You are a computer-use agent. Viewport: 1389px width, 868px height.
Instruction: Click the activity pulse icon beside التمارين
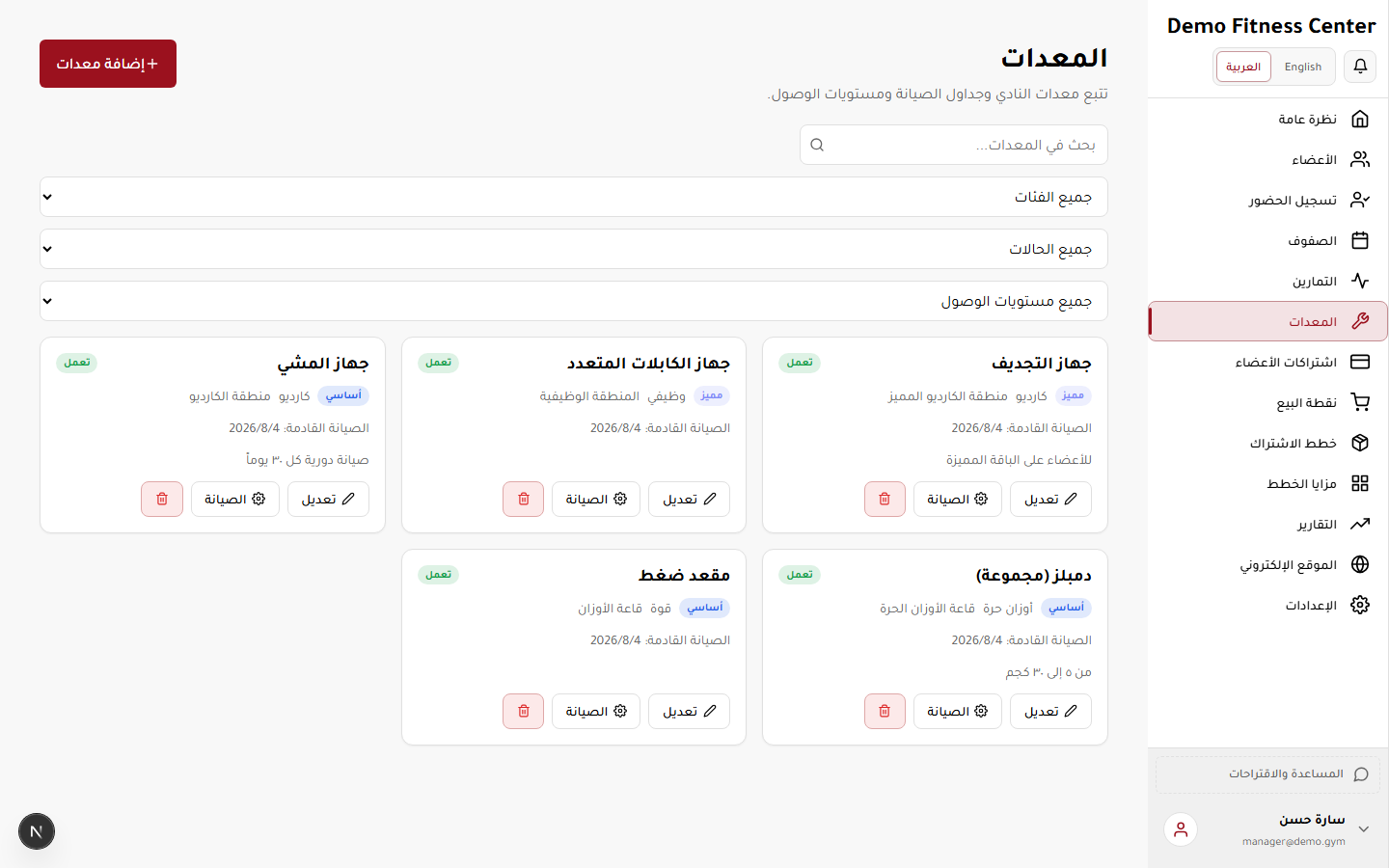click(x=1360, y=281)
